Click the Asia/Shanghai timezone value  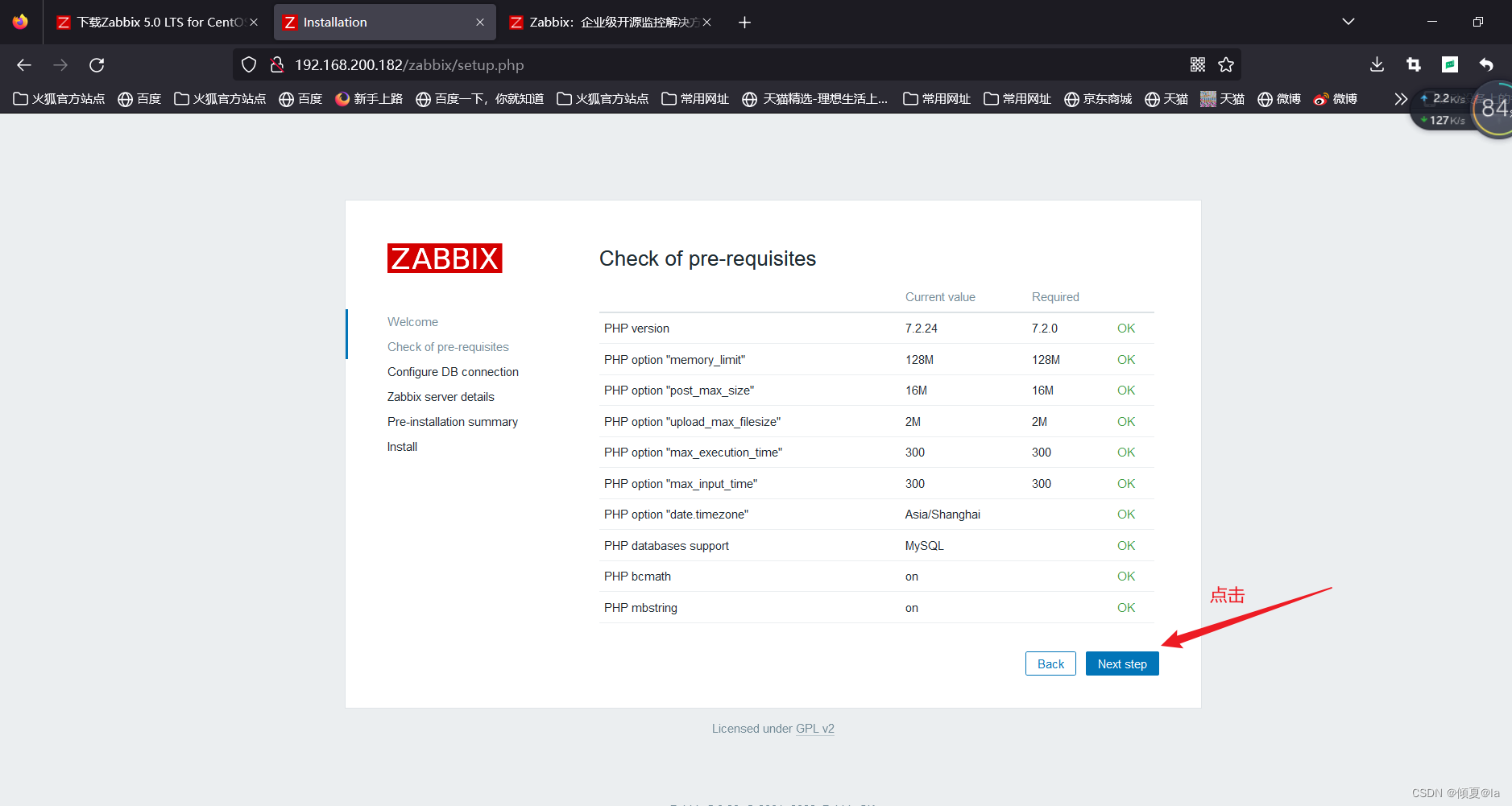(x=942, y=515)
